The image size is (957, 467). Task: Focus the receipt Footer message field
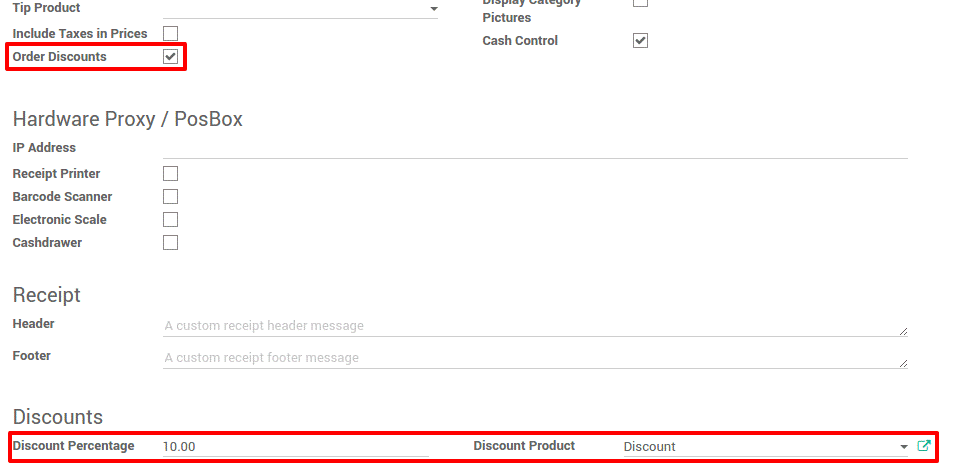point(530,358)
